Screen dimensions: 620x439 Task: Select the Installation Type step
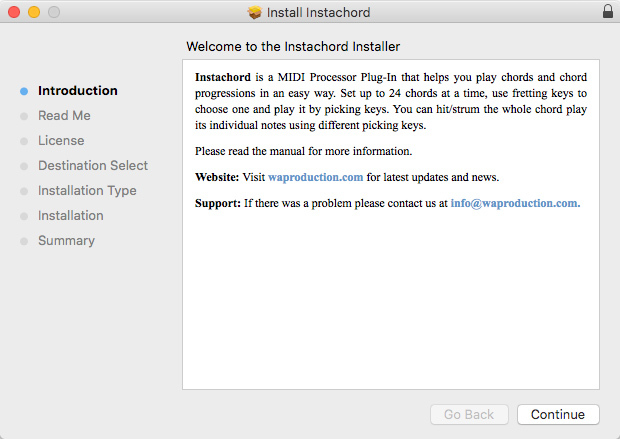pos(87,191)
